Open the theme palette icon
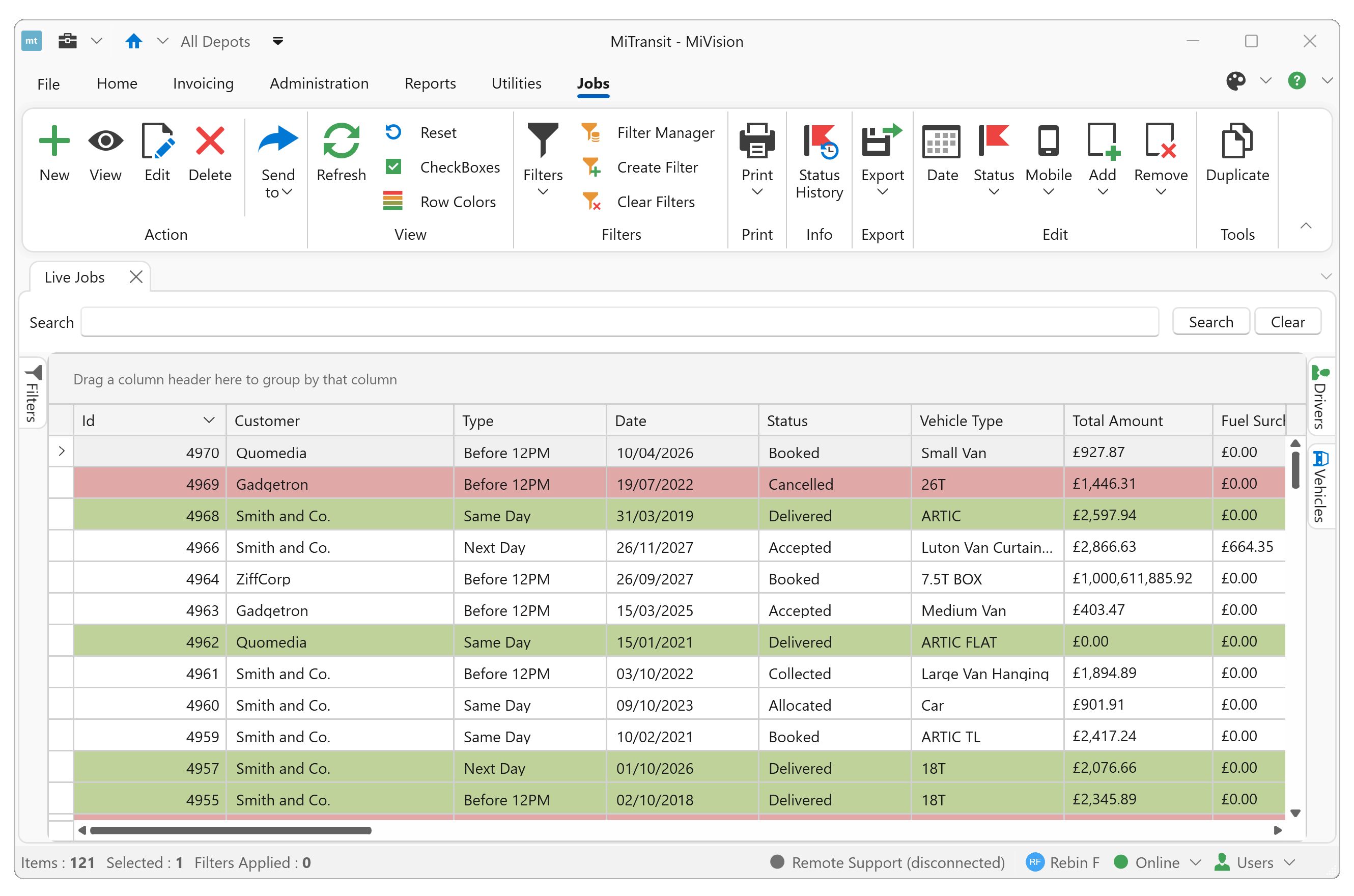The image size is (1354, 896). point(1235,81)
